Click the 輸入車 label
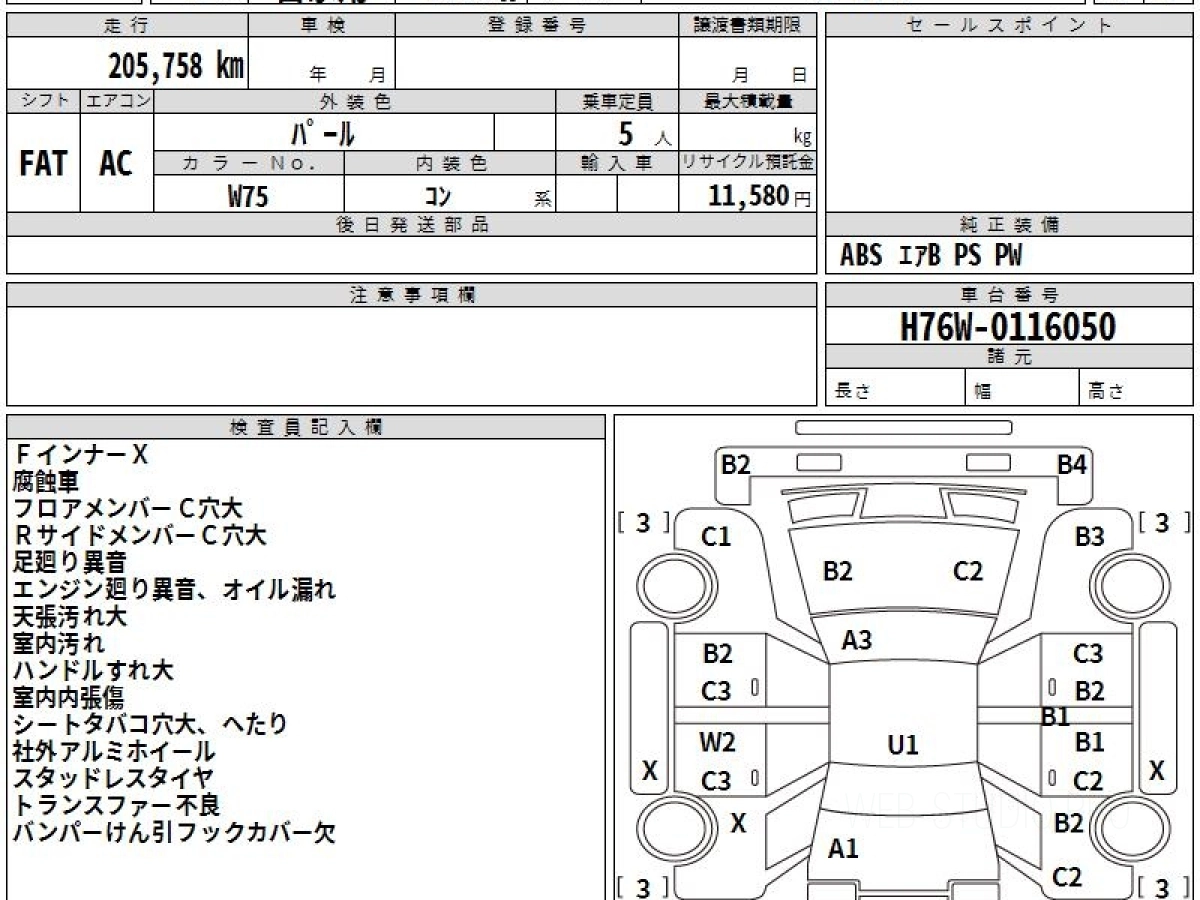This screenshot has width=1200, height=900. click(x=617, y=164)
